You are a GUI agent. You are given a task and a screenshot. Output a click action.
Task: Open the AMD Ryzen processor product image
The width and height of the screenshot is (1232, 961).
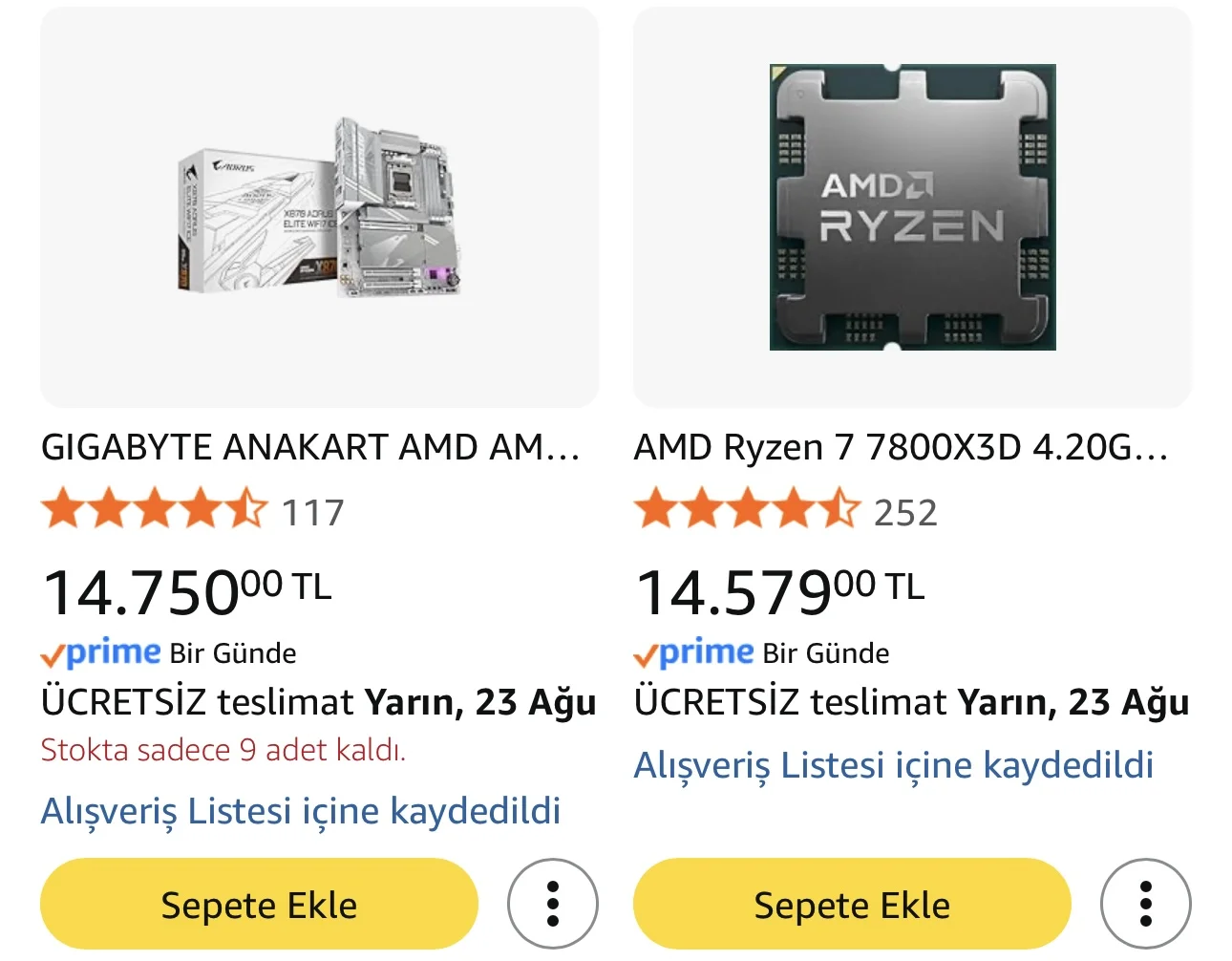point(912,207)
